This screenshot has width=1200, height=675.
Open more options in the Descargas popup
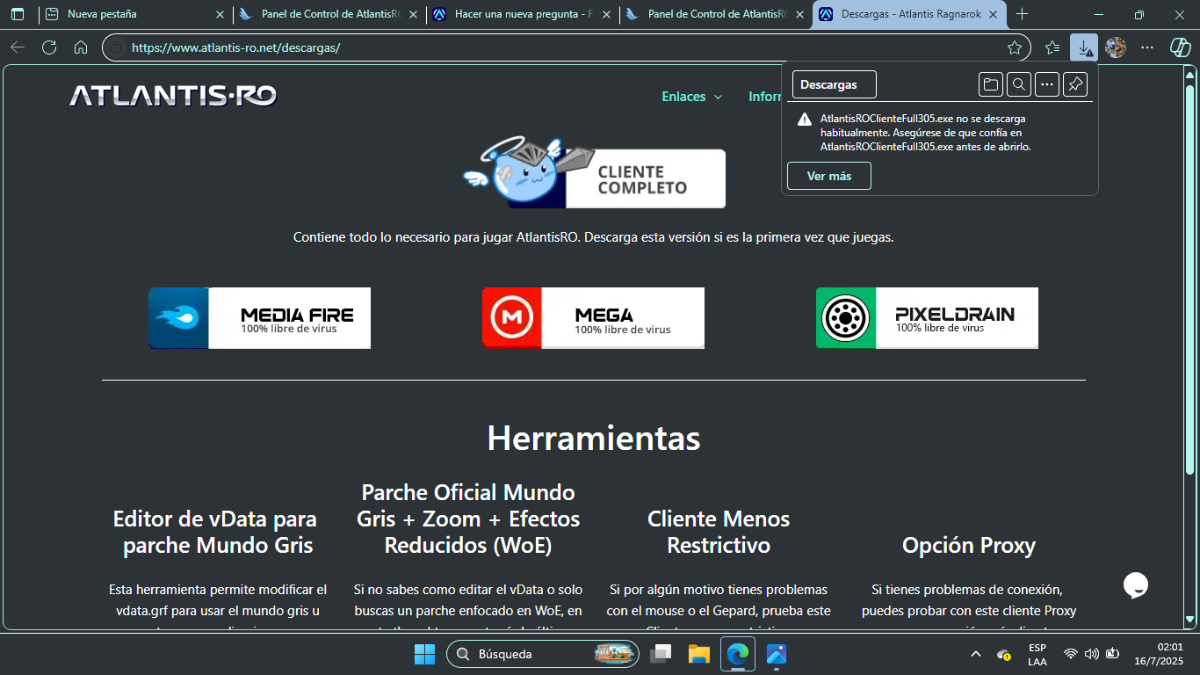[1046, 85]
